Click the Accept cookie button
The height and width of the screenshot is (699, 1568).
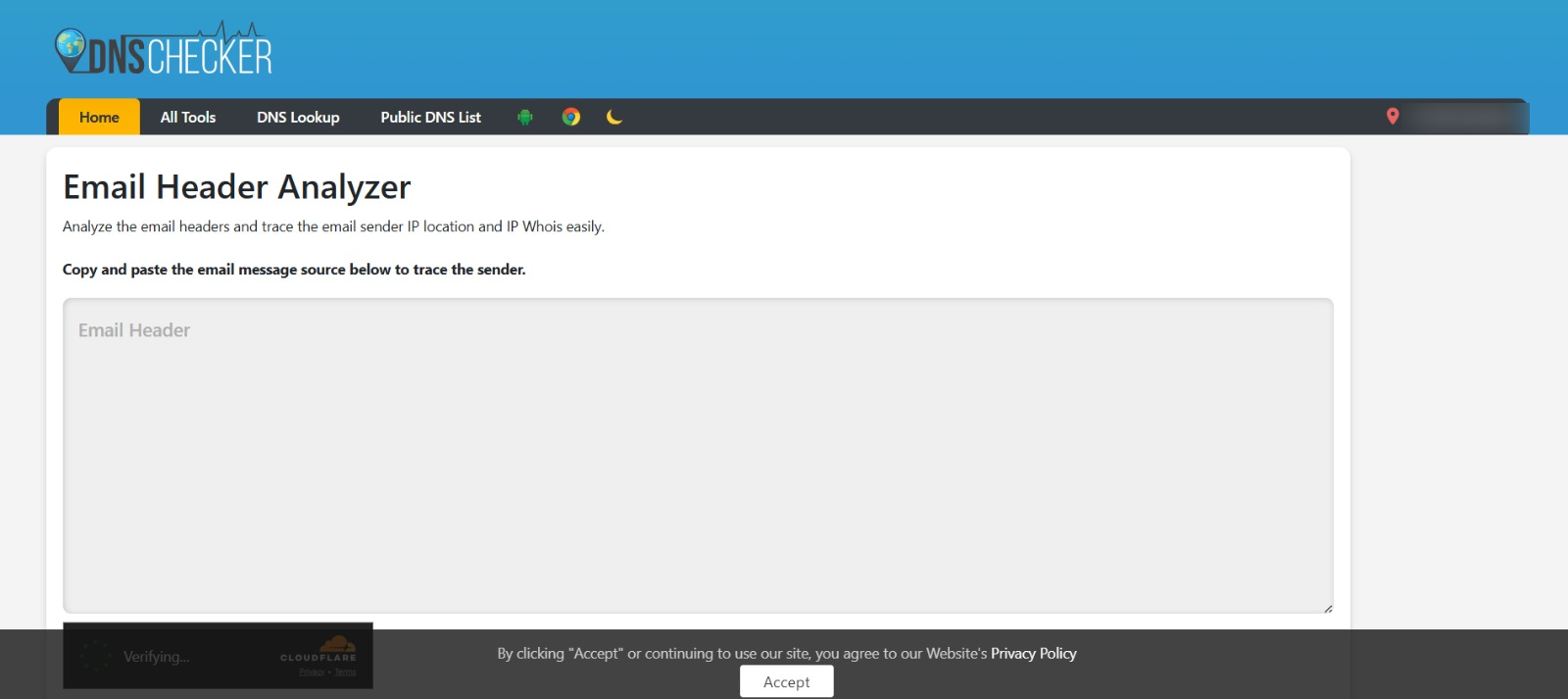[x=787, y=681]
